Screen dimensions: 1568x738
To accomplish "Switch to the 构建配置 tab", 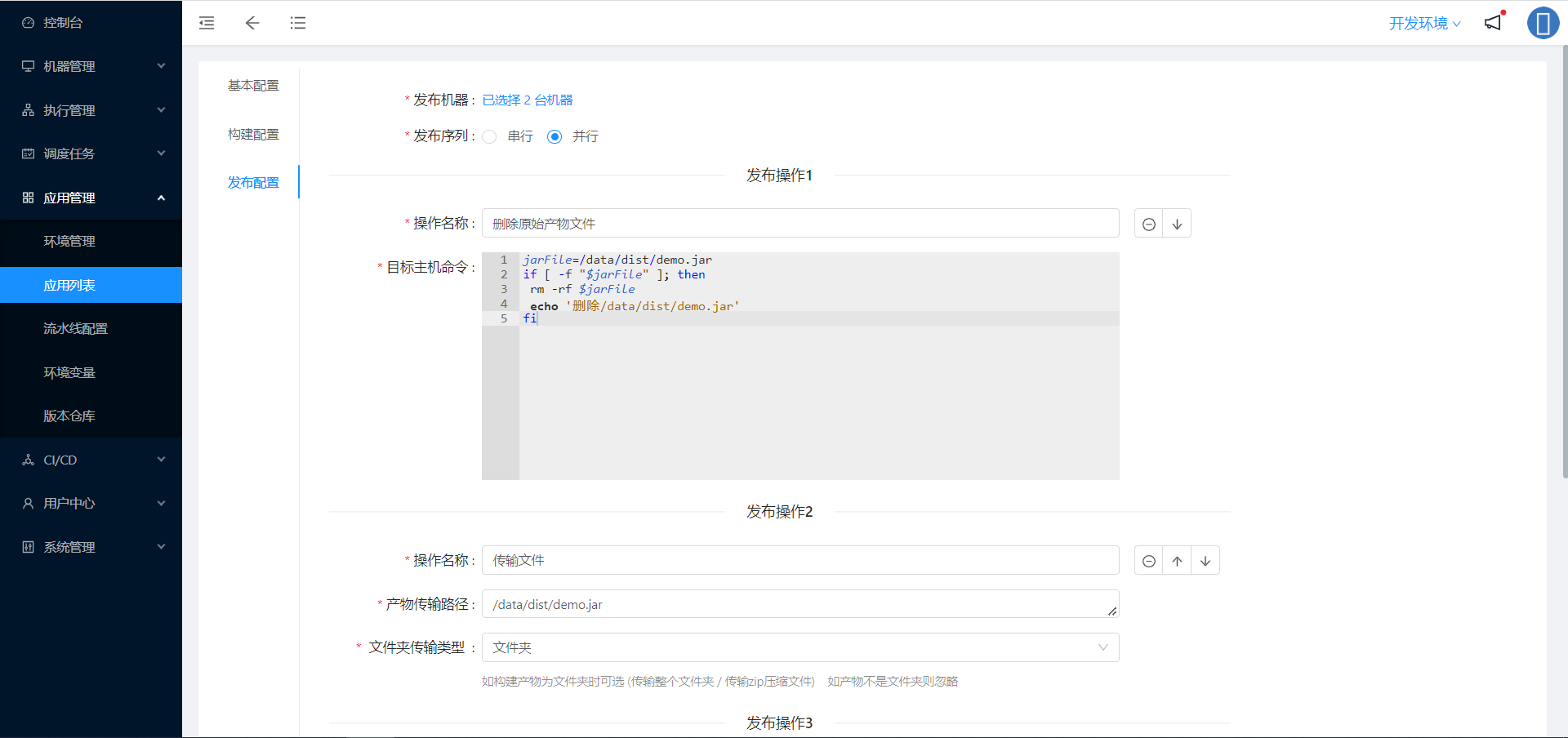I will click(253, 133).
